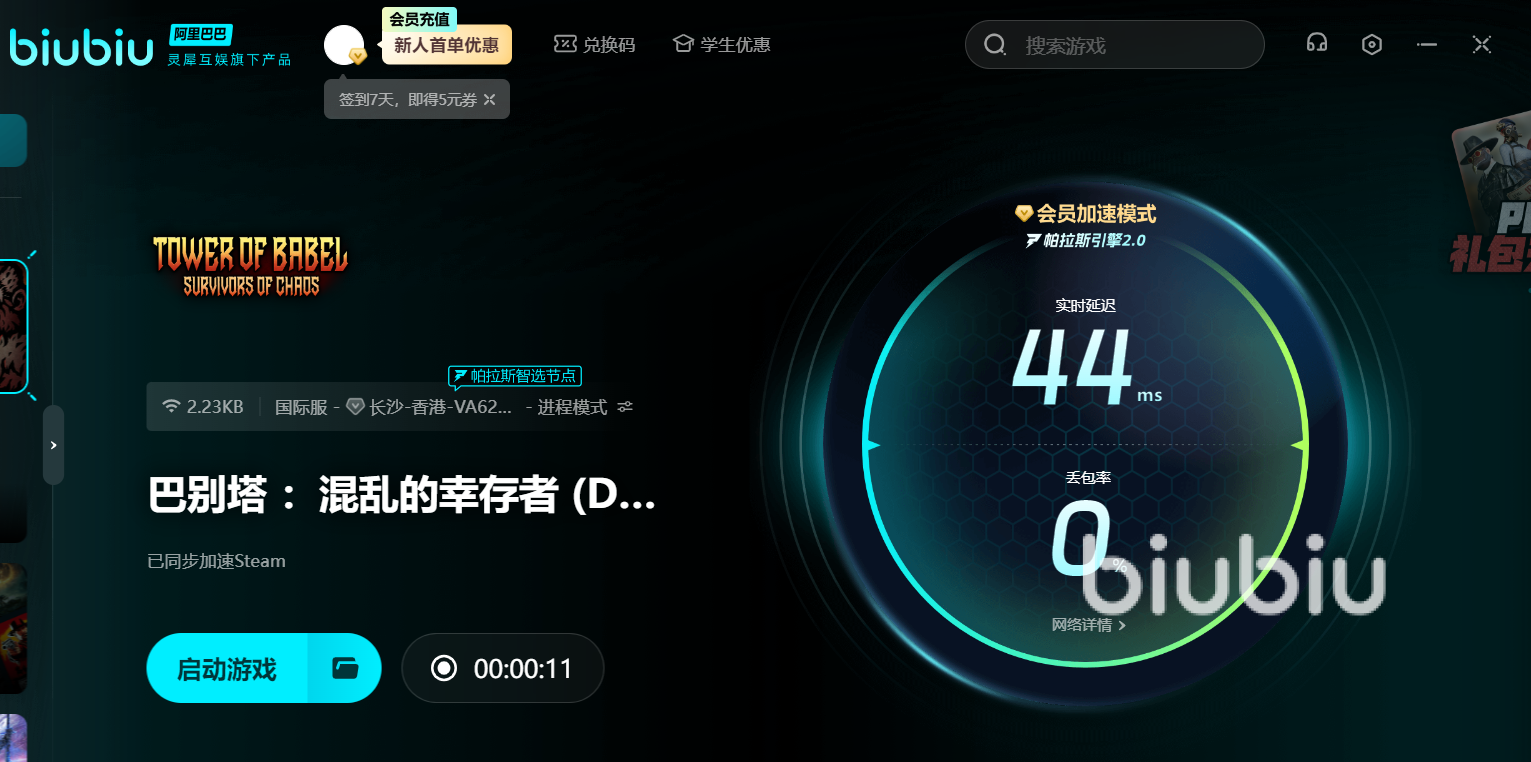This screenshot has height=762, width=1531.
Task: Expand the left sidebar arrow
Action: click(x=54, y=445)
